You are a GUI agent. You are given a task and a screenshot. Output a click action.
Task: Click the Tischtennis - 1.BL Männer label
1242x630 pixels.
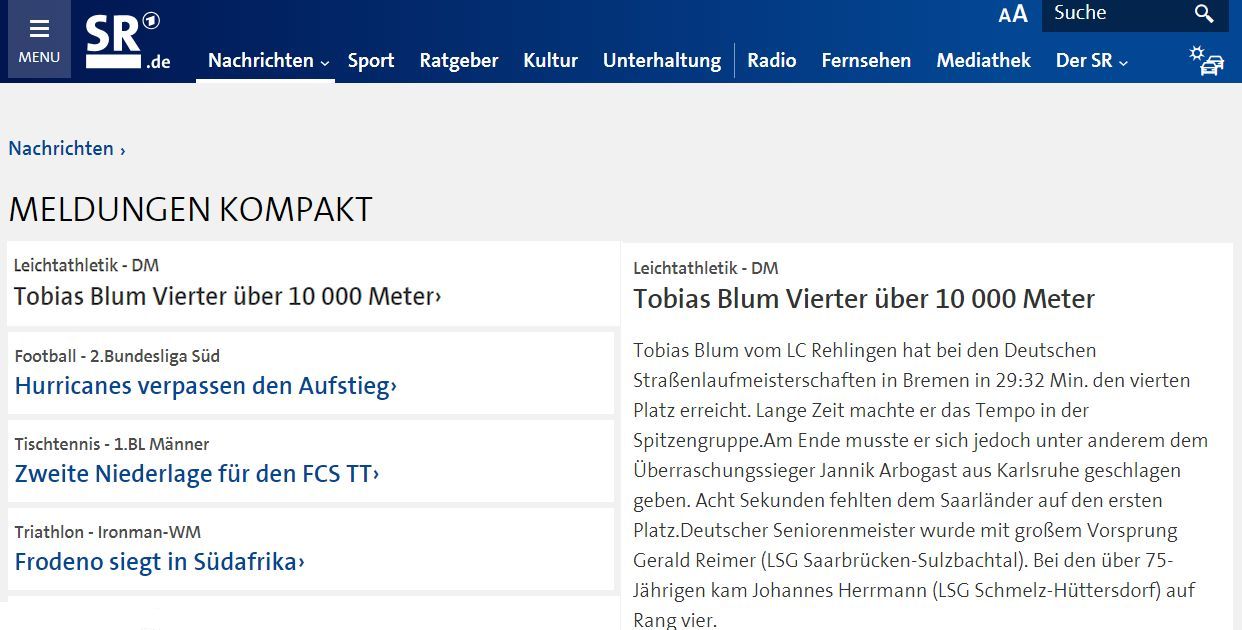112,443
